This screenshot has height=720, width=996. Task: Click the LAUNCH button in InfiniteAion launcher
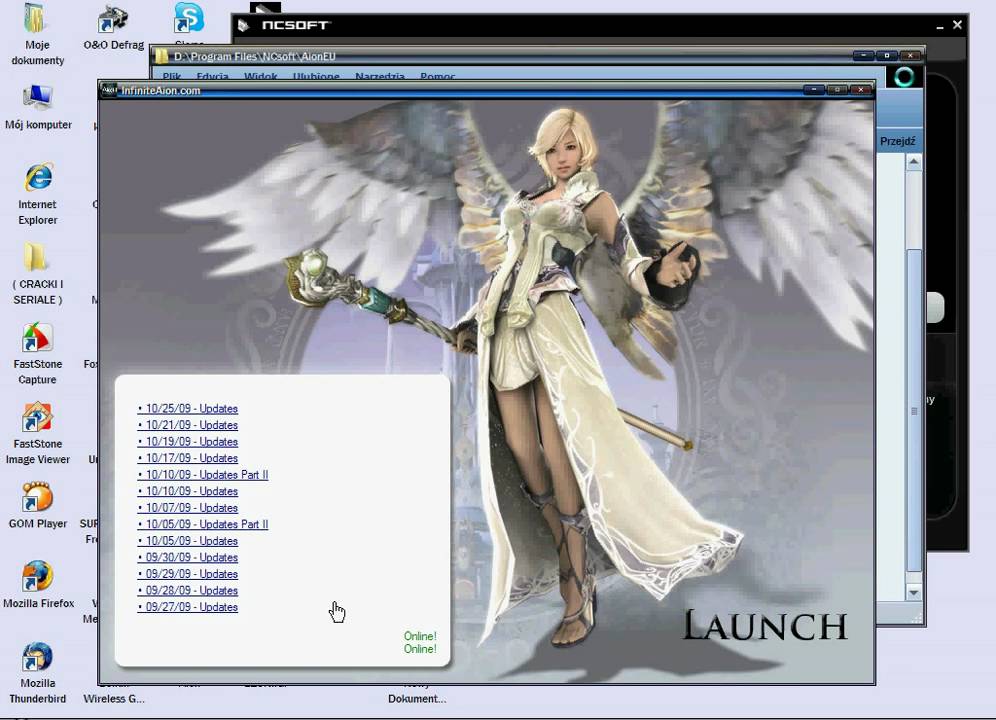pos(765,626)
